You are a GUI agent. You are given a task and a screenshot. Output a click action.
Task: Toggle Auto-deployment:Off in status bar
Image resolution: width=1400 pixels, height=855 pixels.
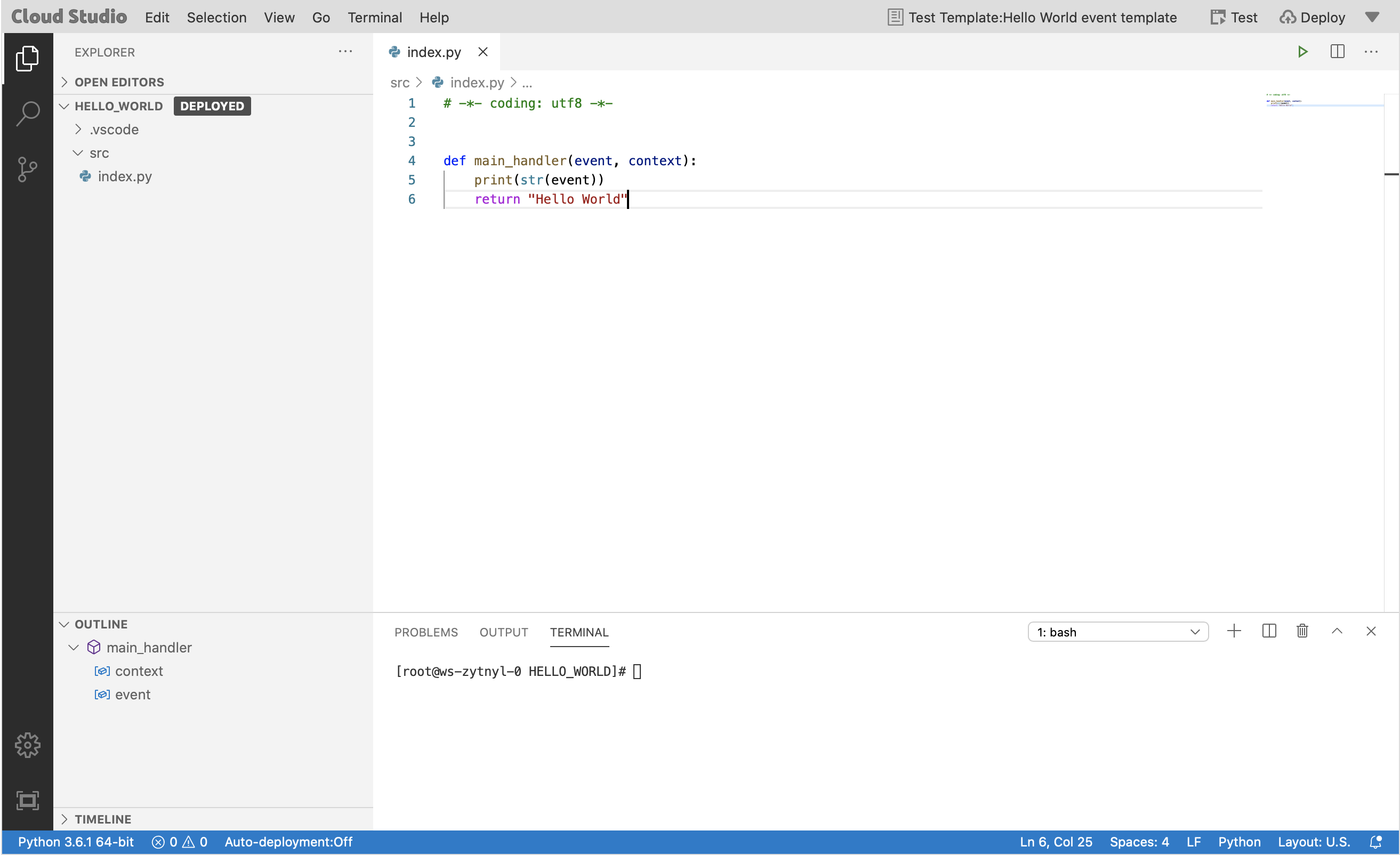(288, 842)
